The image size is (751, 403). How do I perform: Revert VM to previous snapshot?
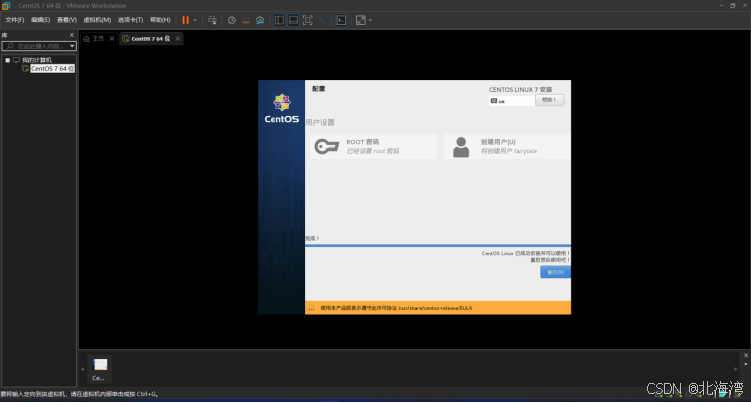[246, 20]
